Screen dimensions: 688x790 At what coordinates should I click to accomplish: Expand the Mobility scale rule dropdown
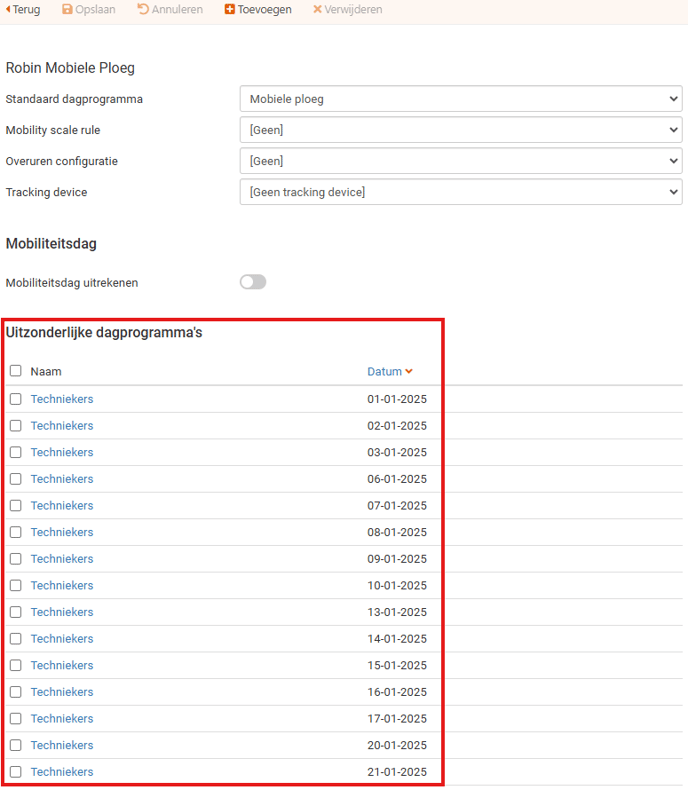460,130
